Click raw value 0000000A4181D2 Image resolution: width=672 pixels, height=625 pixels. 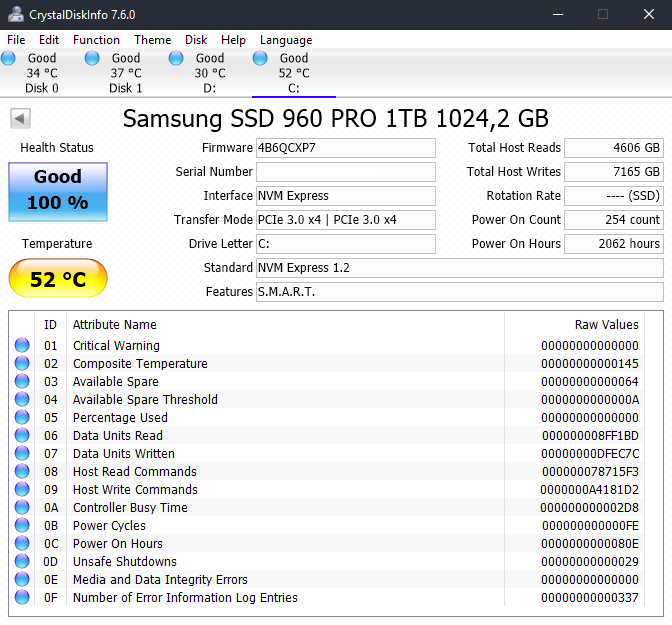589,490
